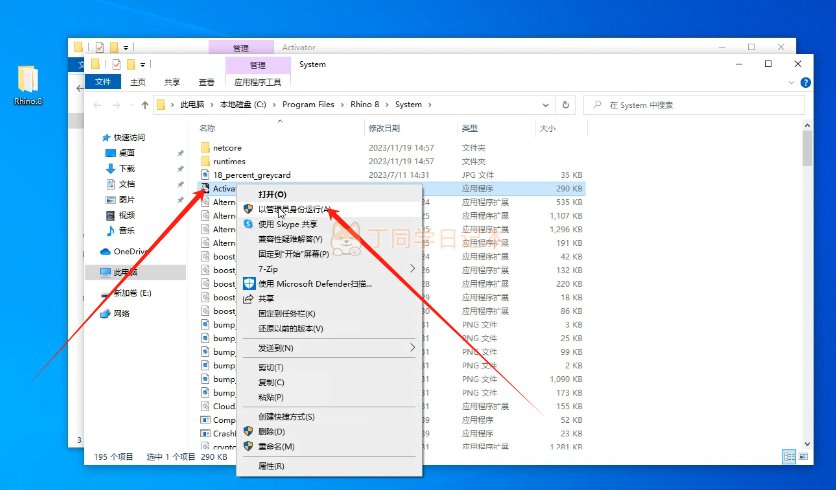
Task: Switch to large icons view in status bar
Action: point(803,456)
